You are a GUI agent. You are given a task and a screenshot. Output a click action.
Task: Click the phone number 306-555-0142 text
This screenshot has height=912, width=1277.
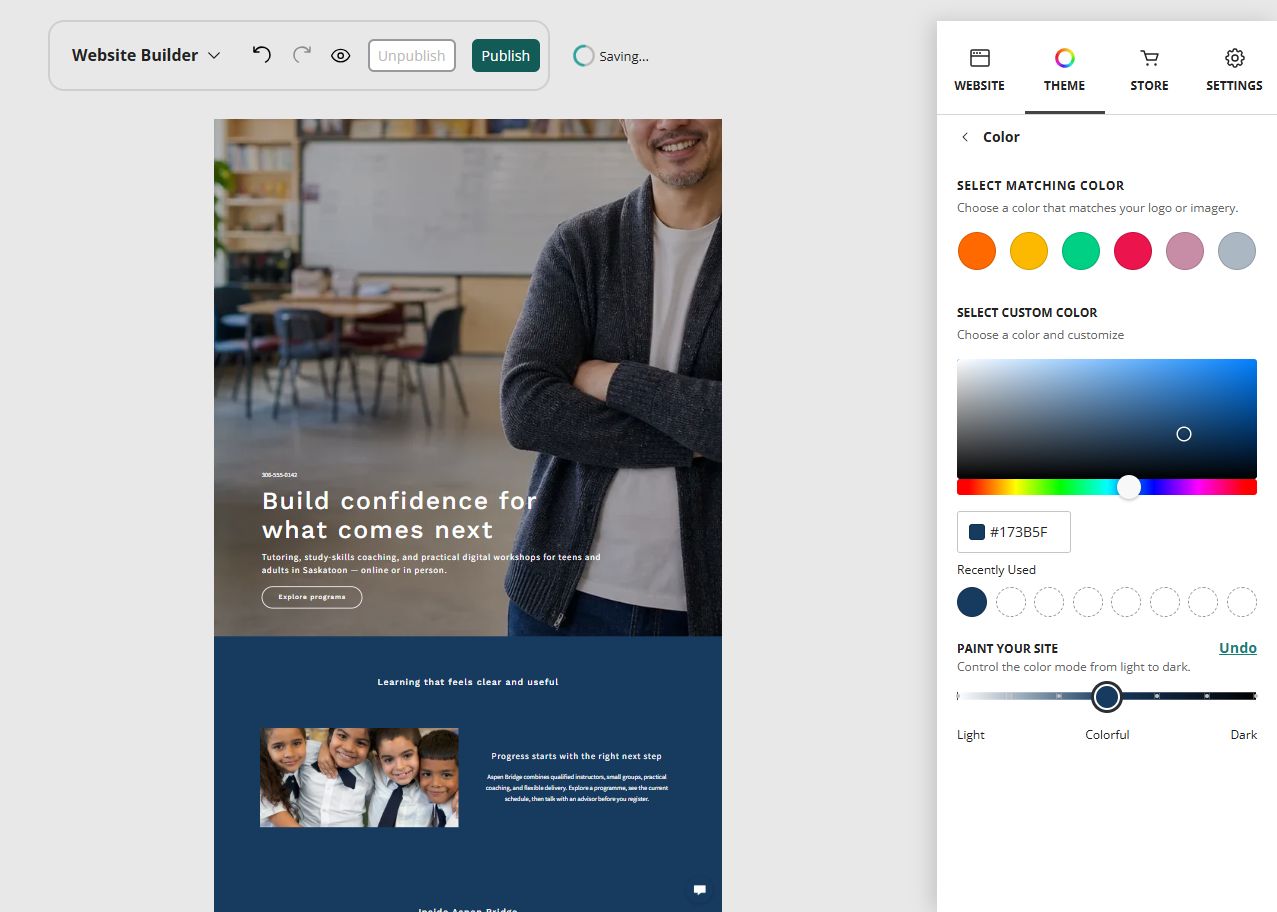279,475
